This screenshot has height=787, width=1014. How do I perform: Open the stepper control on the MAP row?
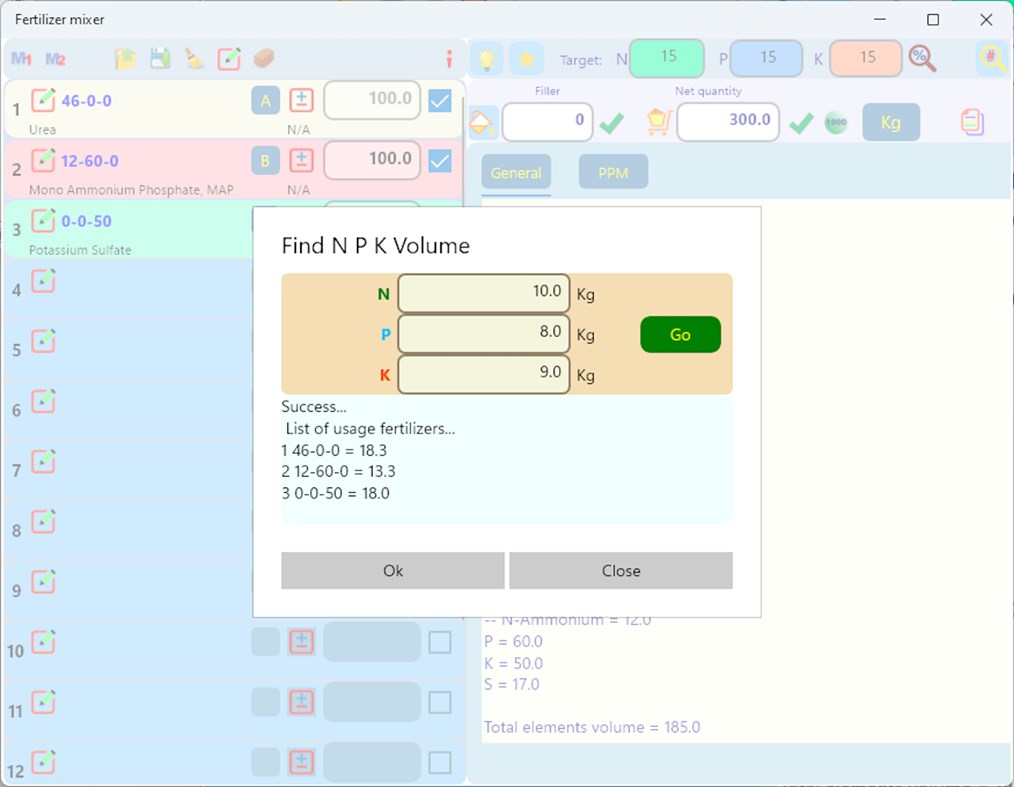[x=301, y=160]
